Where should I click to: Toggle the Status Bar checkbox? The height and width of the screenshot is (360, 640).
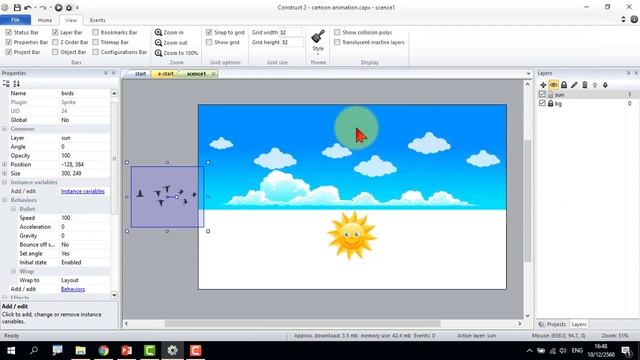9,32
